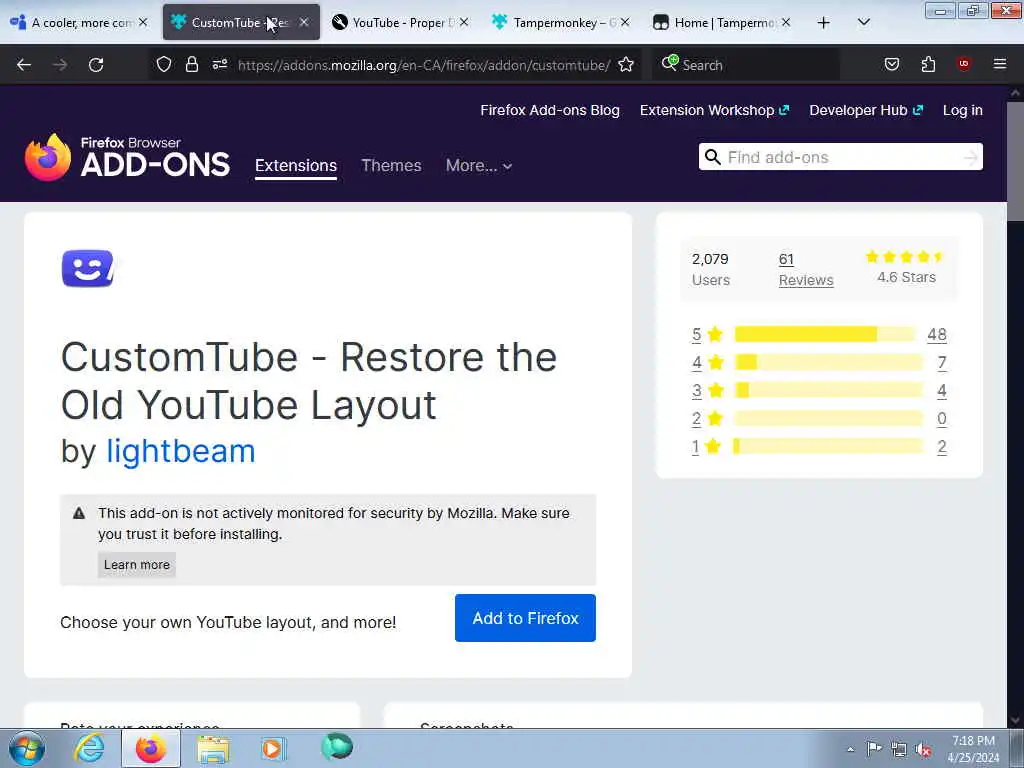Click the green round taskbar app icon

click(x=337, y=747)
